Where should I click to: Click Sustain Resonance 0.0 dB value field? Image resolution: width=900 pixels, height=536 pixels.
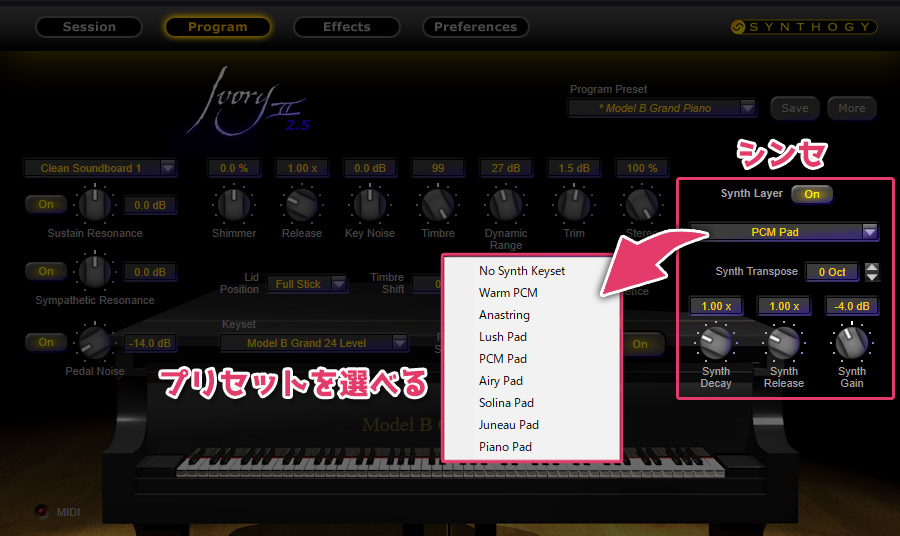point(150,205)
